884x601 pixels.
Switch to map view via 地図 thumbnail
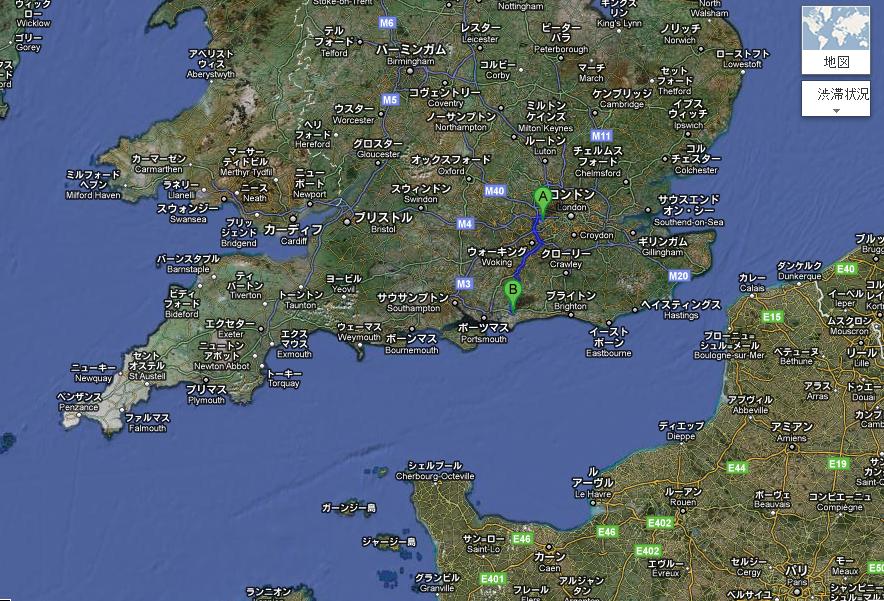pyautogui.click(x=836, y=40)
